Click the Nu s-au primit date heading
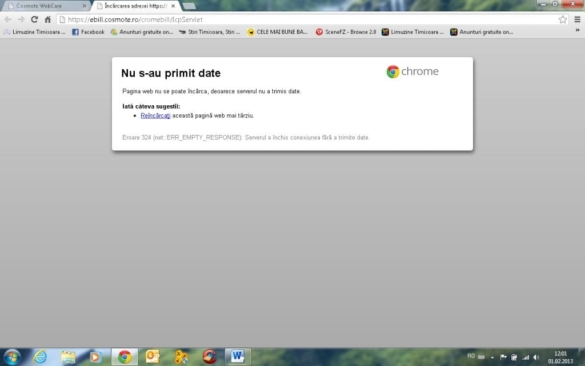The width and height of the screenshot is (585, 366). (171, 73)
